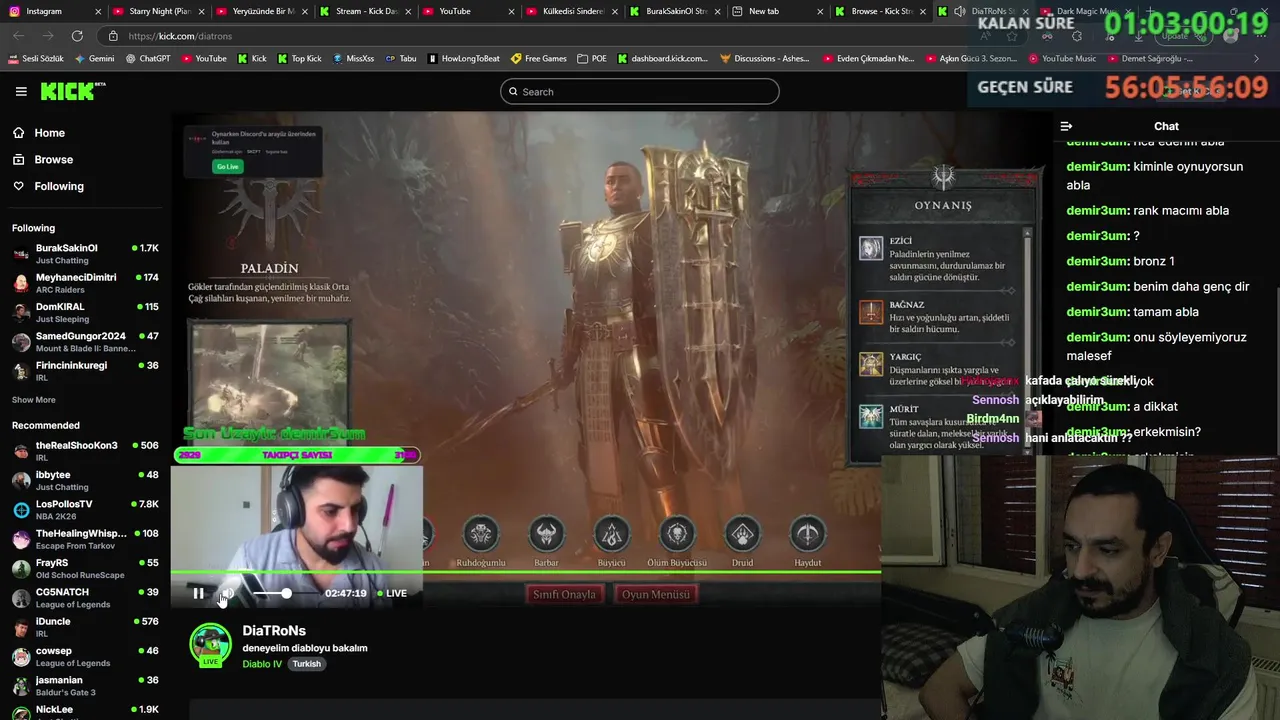Open Following in the sidebar

[59, 186]
